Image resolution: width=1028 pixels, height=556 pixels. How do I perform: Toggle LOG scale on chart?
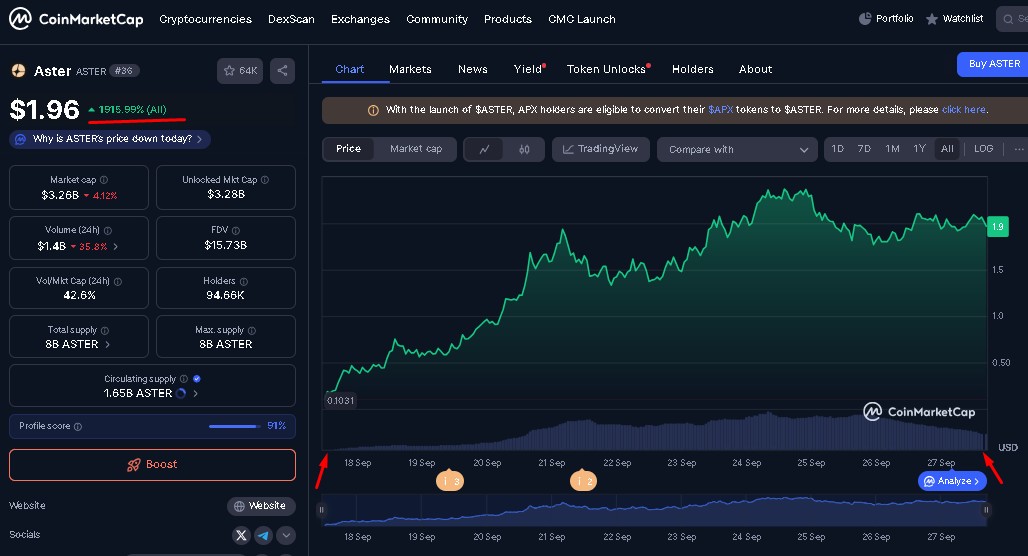[x=983, y=149]
